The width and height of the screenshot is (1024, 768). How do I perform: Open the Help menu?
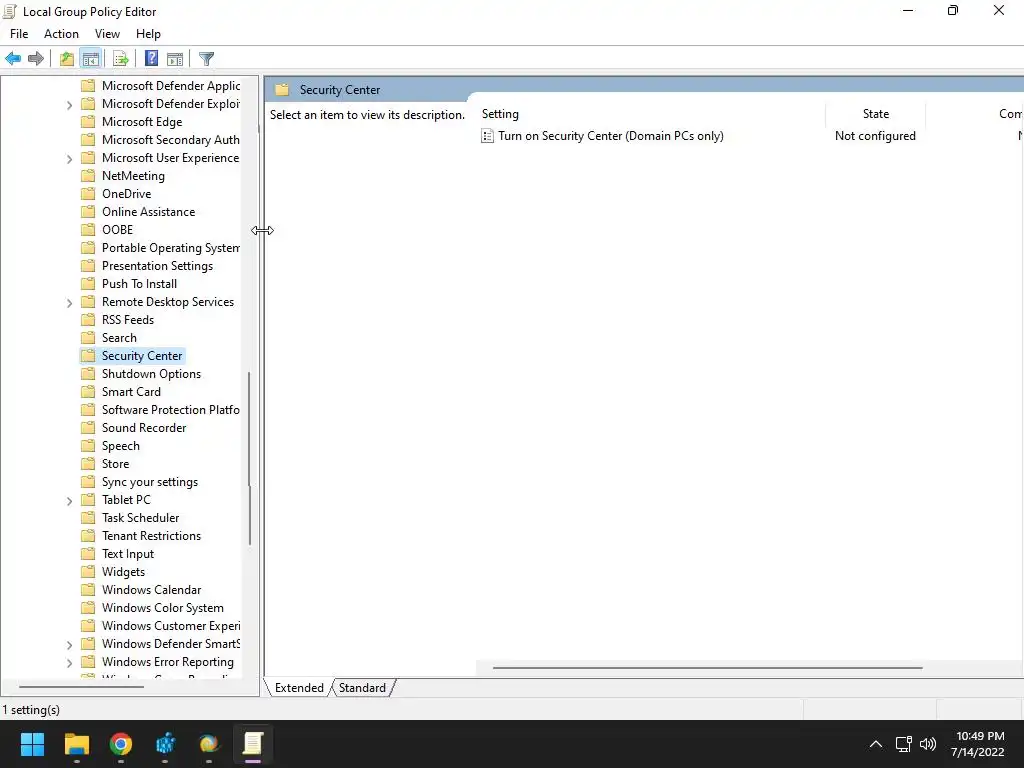148,34
